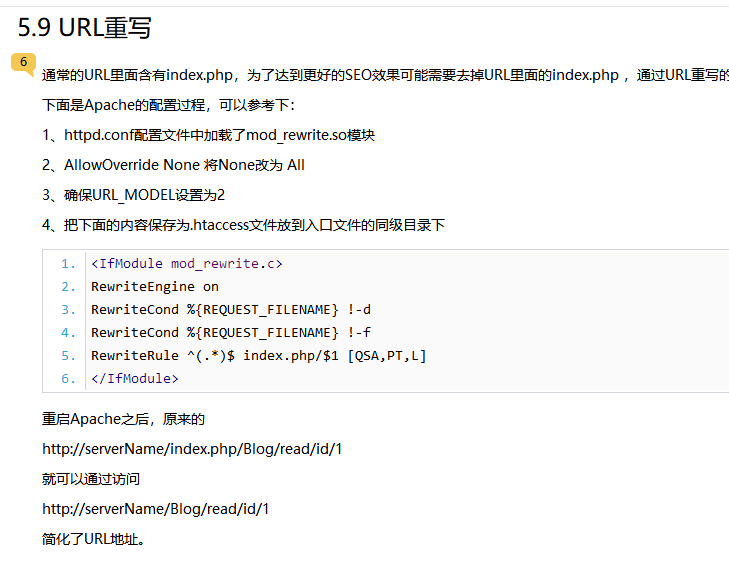This screenshot has width=729, height=588.
Task: Click the RewriteEngine on code line
Action: coord(155,287)
